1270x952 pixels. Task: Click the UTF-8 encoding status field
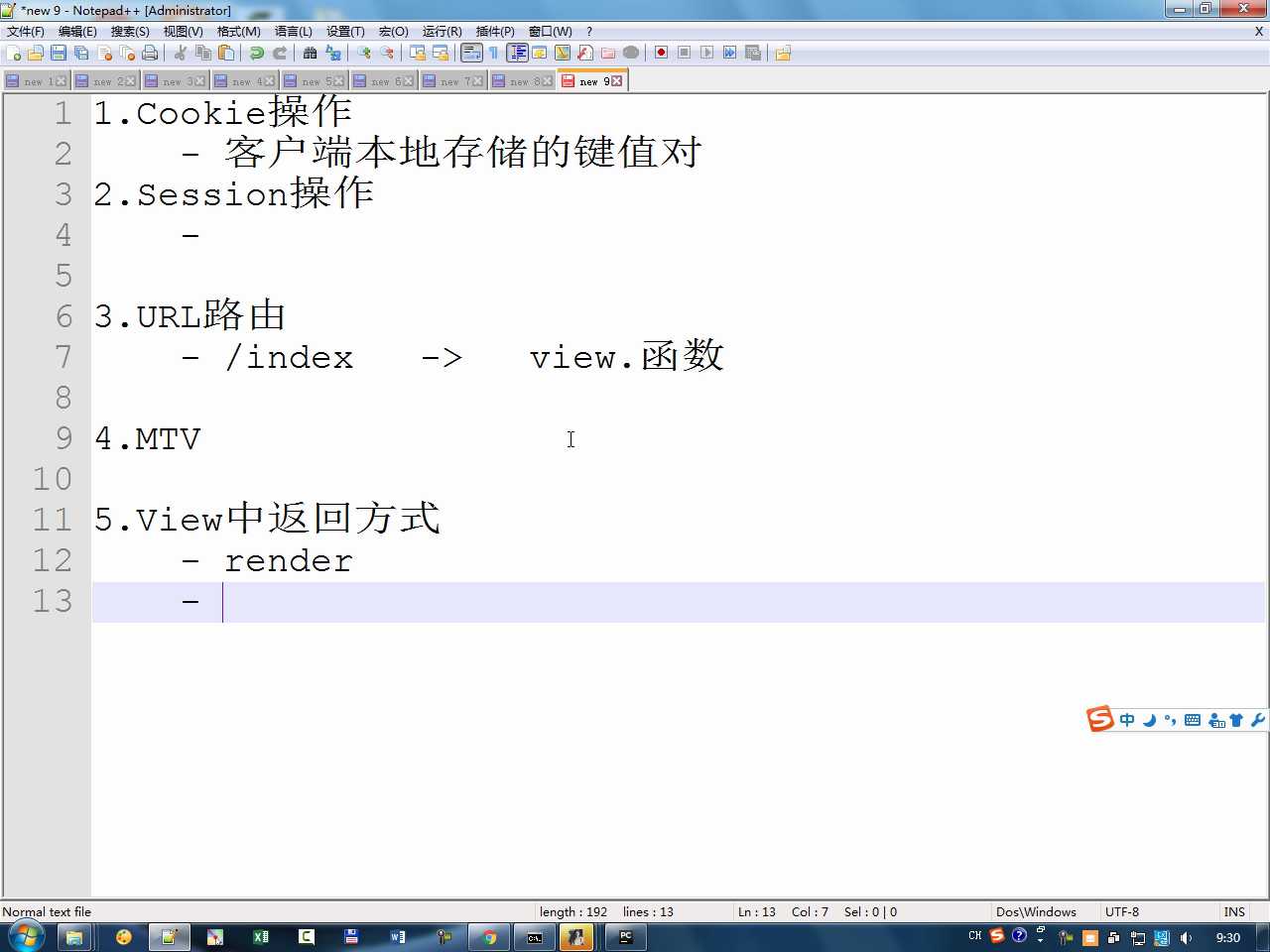(1122, 911)
